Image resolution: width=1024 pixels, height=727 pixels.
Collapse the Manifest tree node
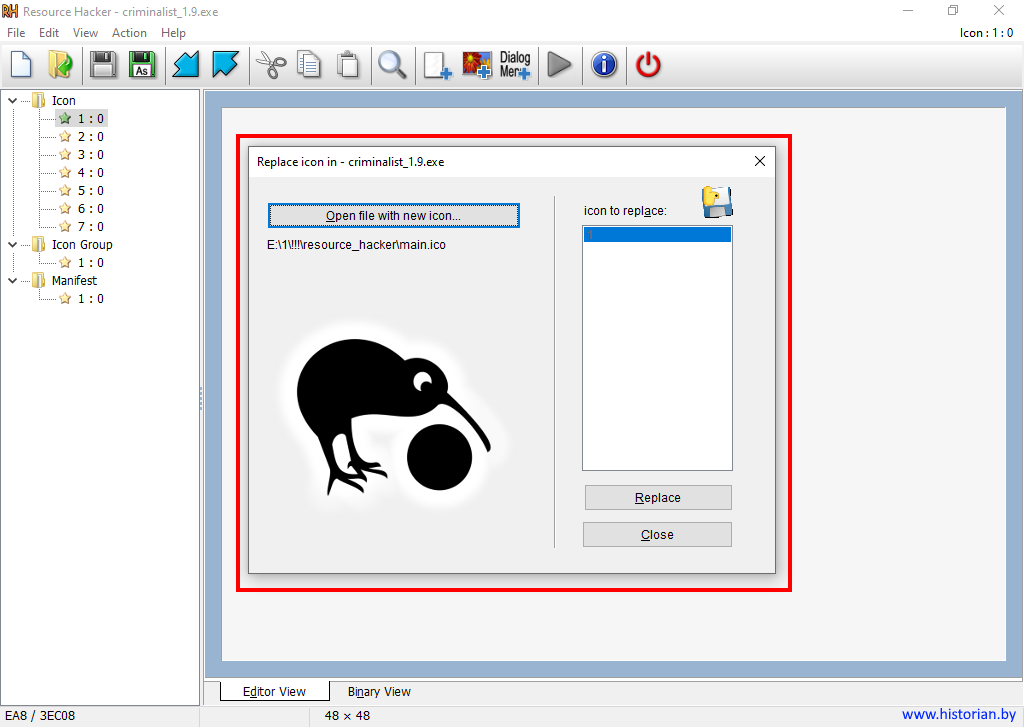click(12, 280)
